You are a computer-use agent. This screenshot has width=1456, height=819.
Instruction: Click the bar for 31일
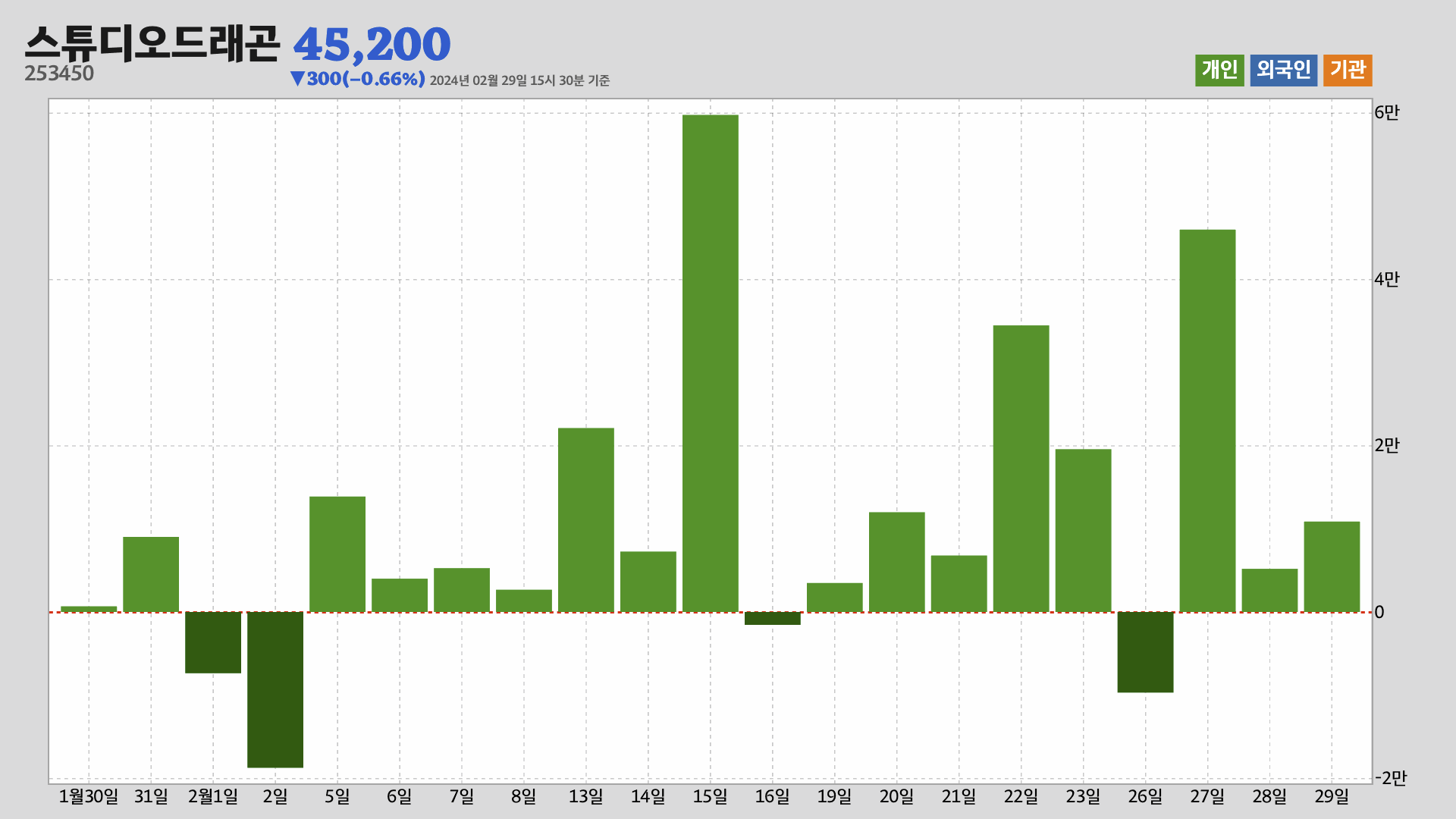(151, 574)
